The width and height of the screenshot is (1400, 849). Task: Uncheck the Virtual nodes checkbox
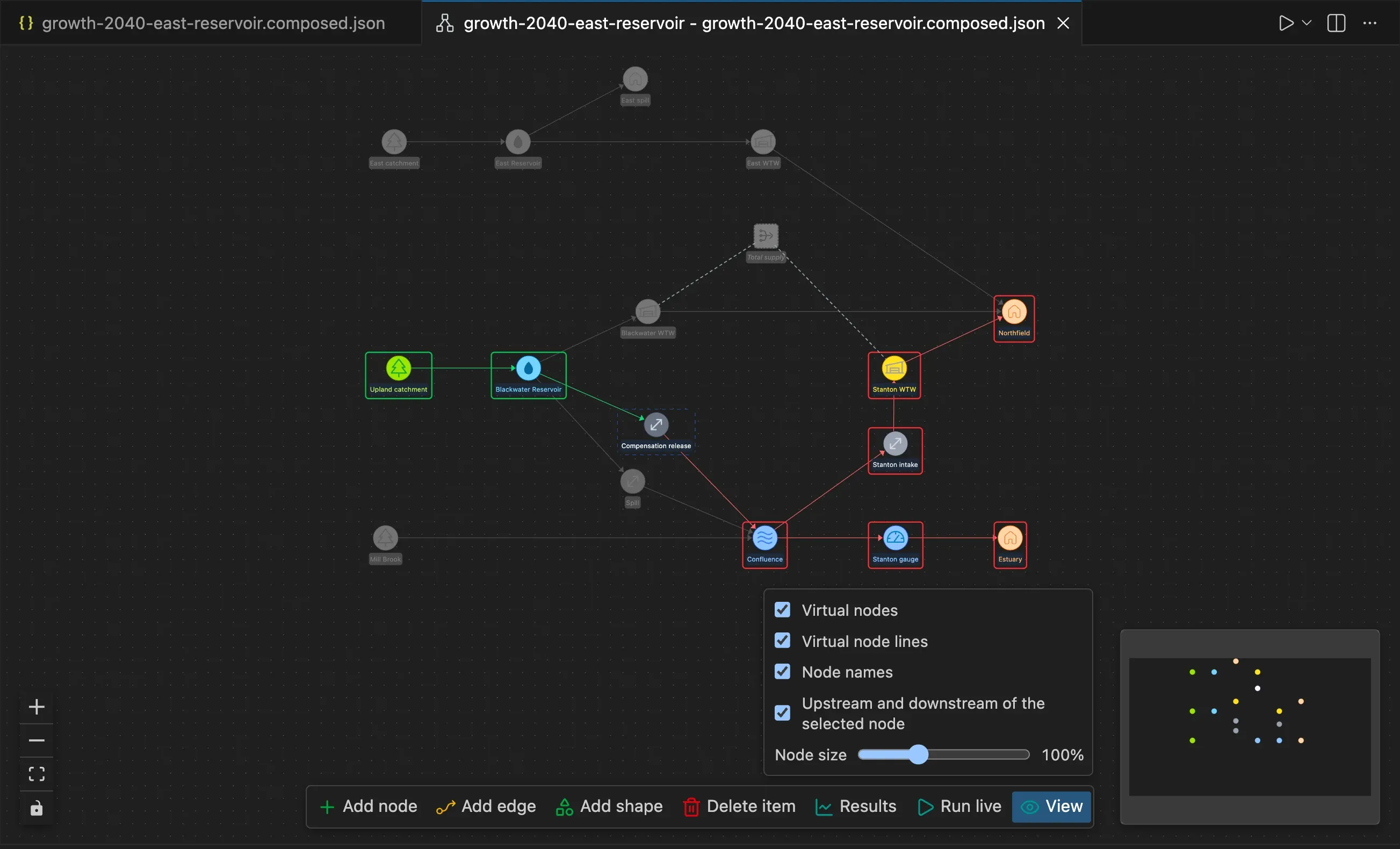(782, 610)
